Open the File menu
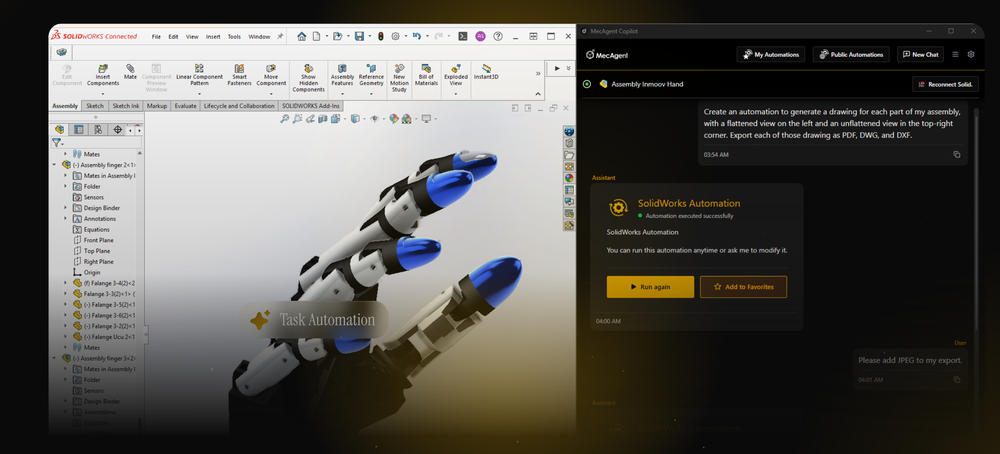This screenshot has height=454, width=1000. click(156, 37)
